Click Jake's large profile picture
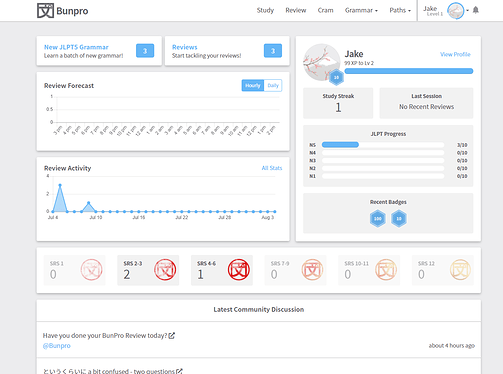The width and height of the screenshot is (503, 374). pyautogui.click(x=321, y=62)
